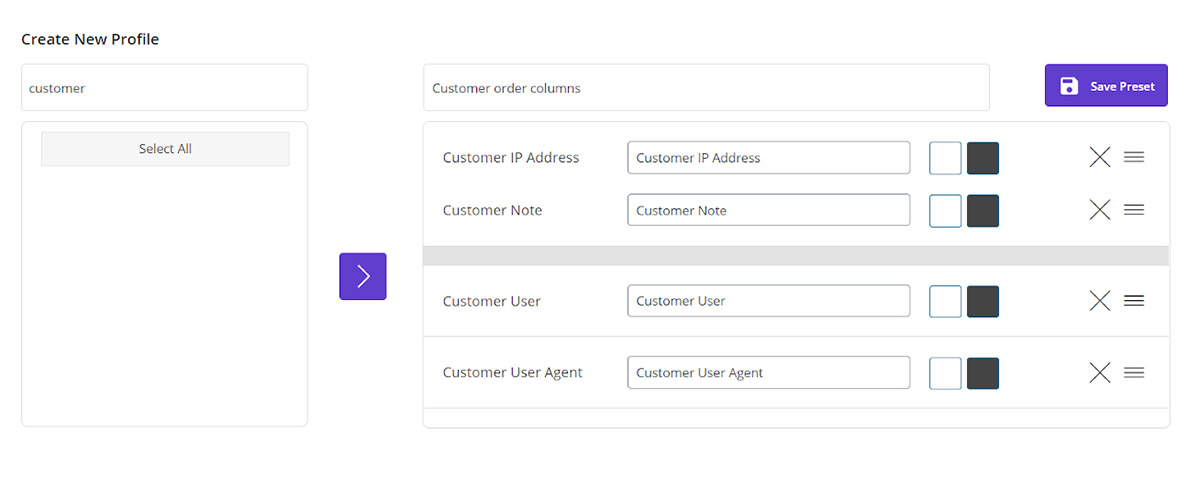Viewport: 1200px width, 479px height.
Task: Edit the Customer User Agent label field
Action: click(768, 373)
